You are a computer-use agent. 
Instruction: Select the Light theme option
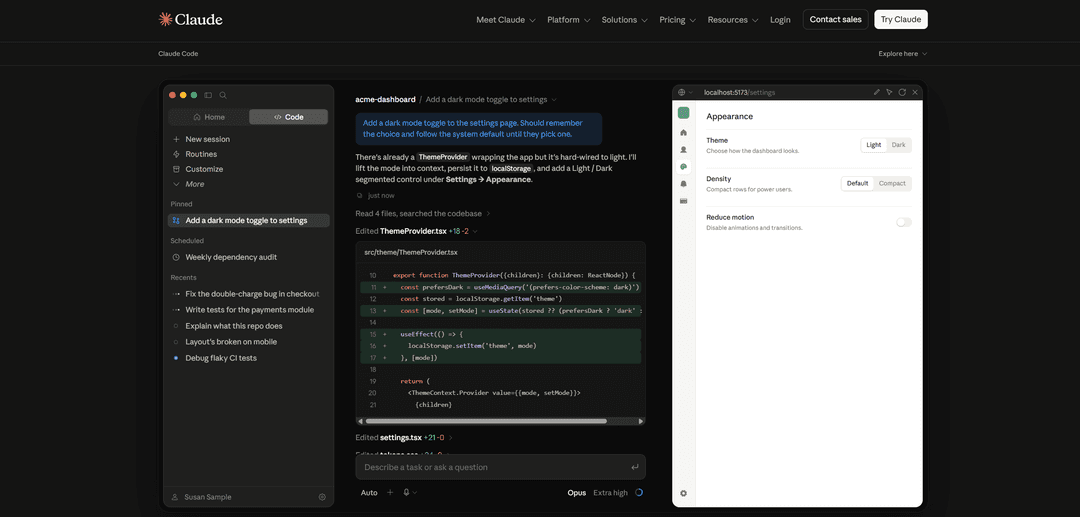point(873,145)
